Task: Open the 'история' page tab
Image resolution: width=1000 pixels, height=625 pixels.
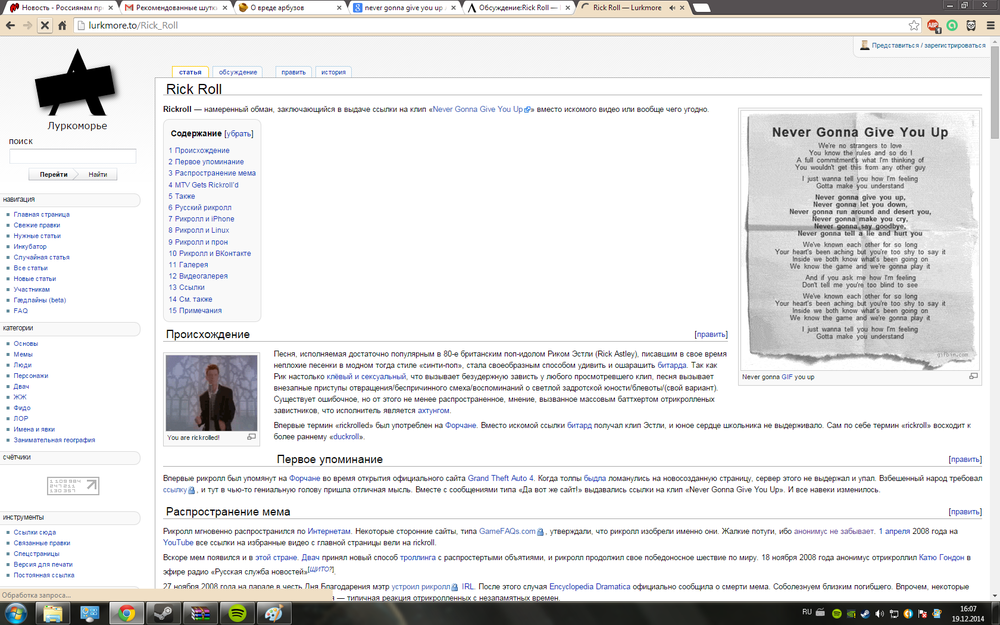Action: click(333, 72)
